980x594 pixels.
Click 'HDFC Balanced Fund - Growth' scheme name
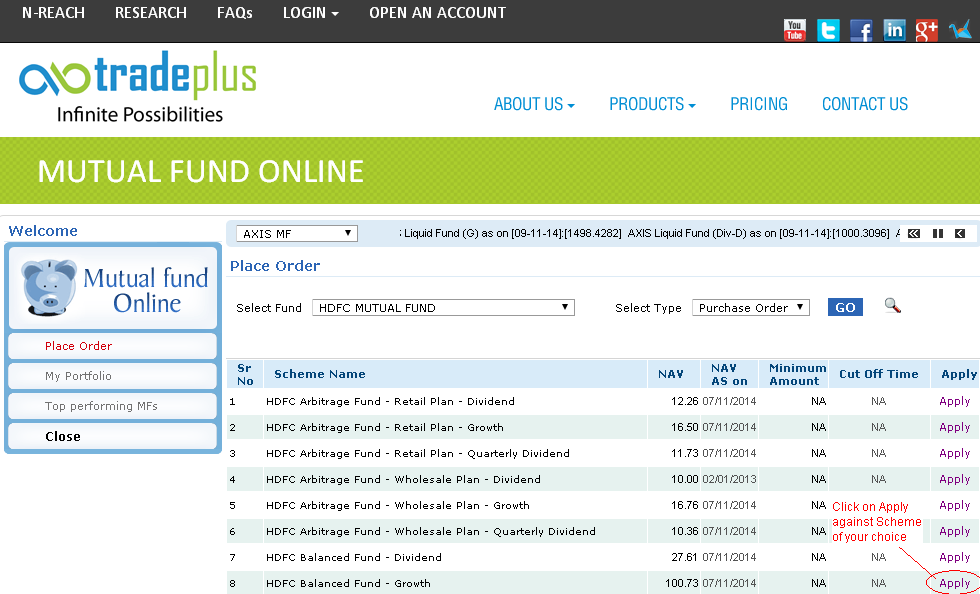348,583
